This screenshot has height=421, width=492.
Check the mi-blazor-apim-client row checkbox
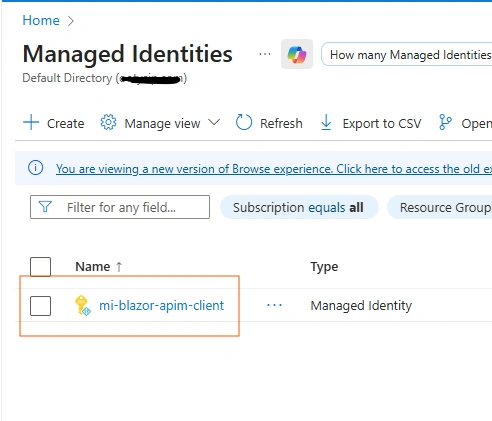click(x=40, y=306)
